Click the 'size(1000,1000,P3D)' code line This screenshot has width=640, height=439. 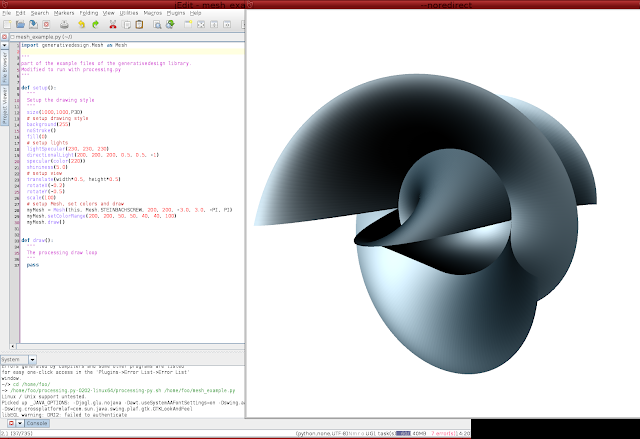[55, 112]
